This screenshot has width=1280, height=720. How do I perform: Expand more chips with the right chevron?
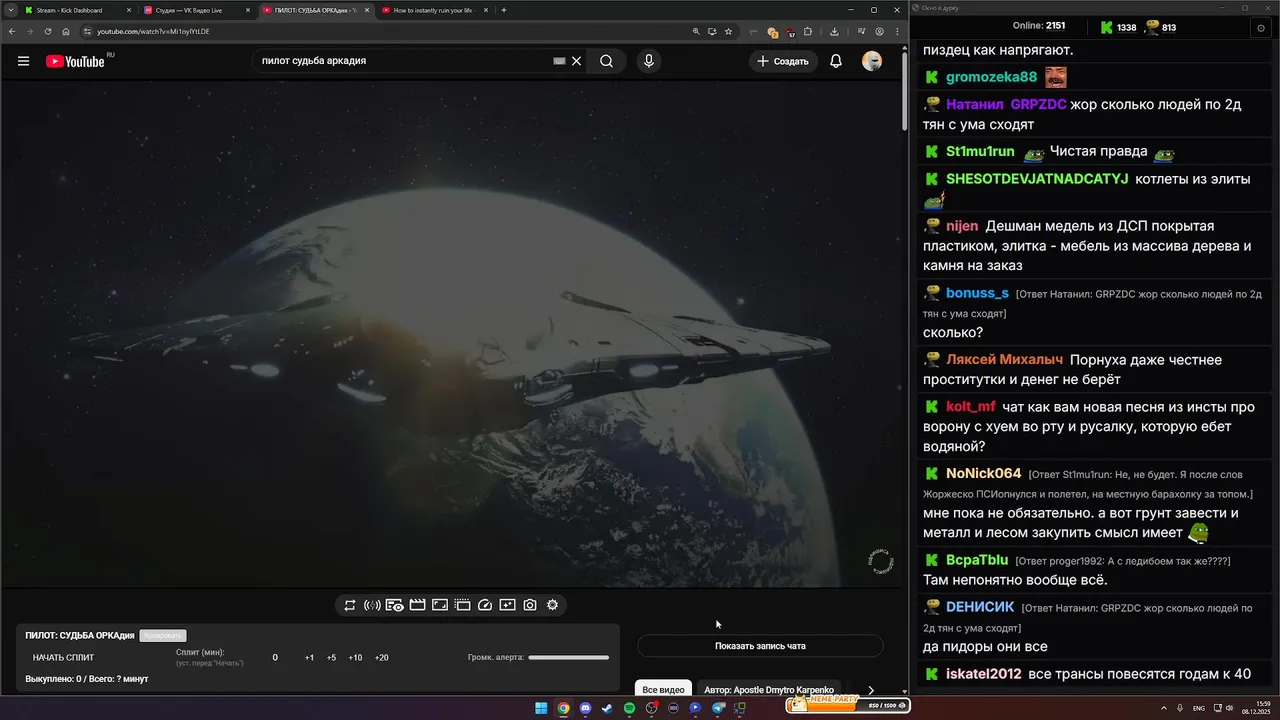(871, 690)
